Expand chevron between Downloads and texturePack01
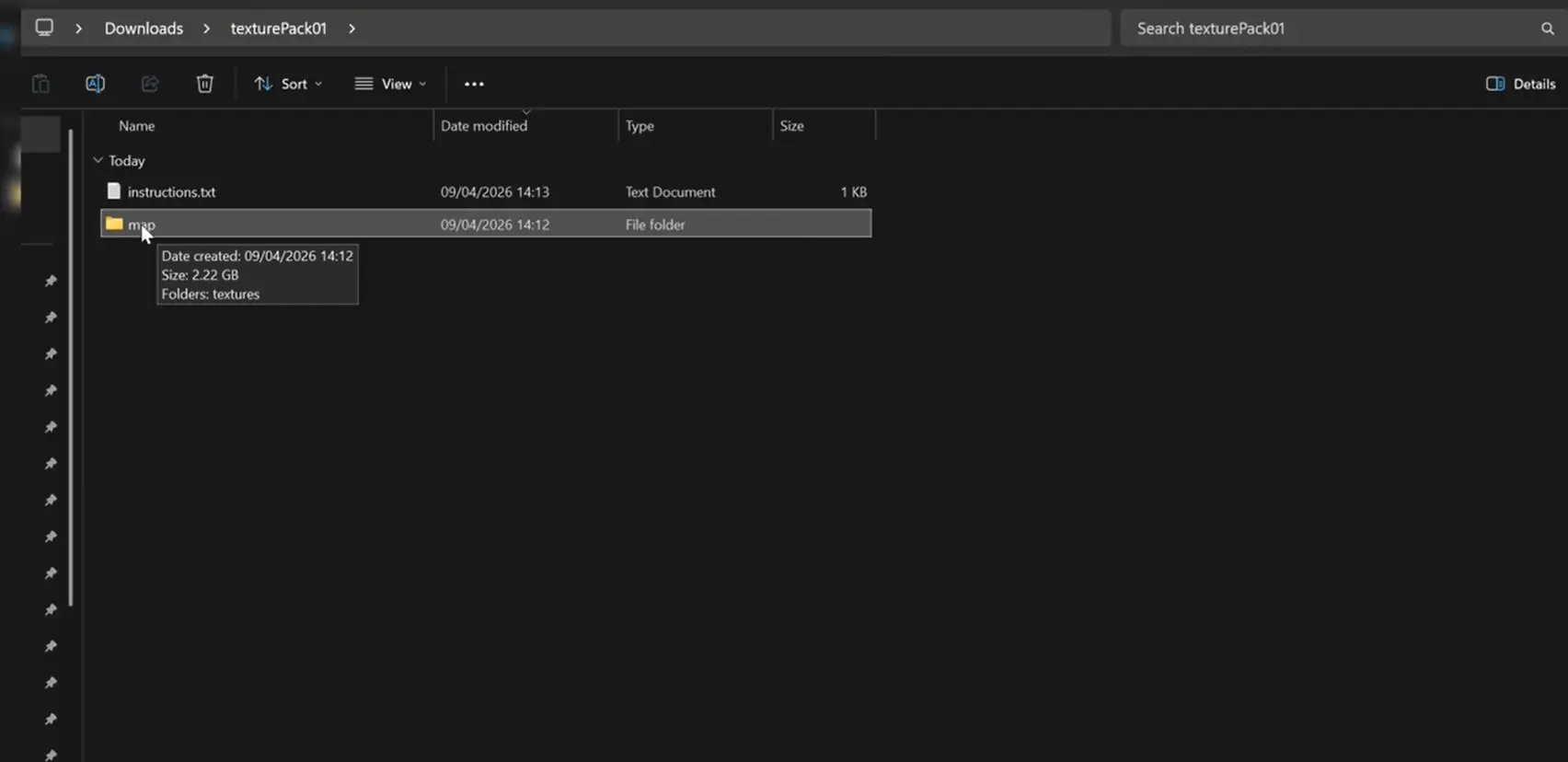1568x762 pixels. click(x=206, y=29)
